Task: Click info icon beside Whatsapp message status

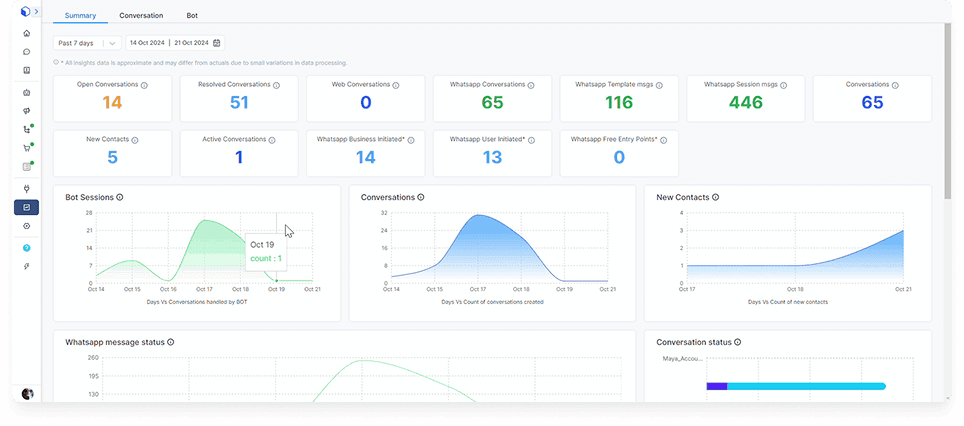Action: click(x=171, y=343)
